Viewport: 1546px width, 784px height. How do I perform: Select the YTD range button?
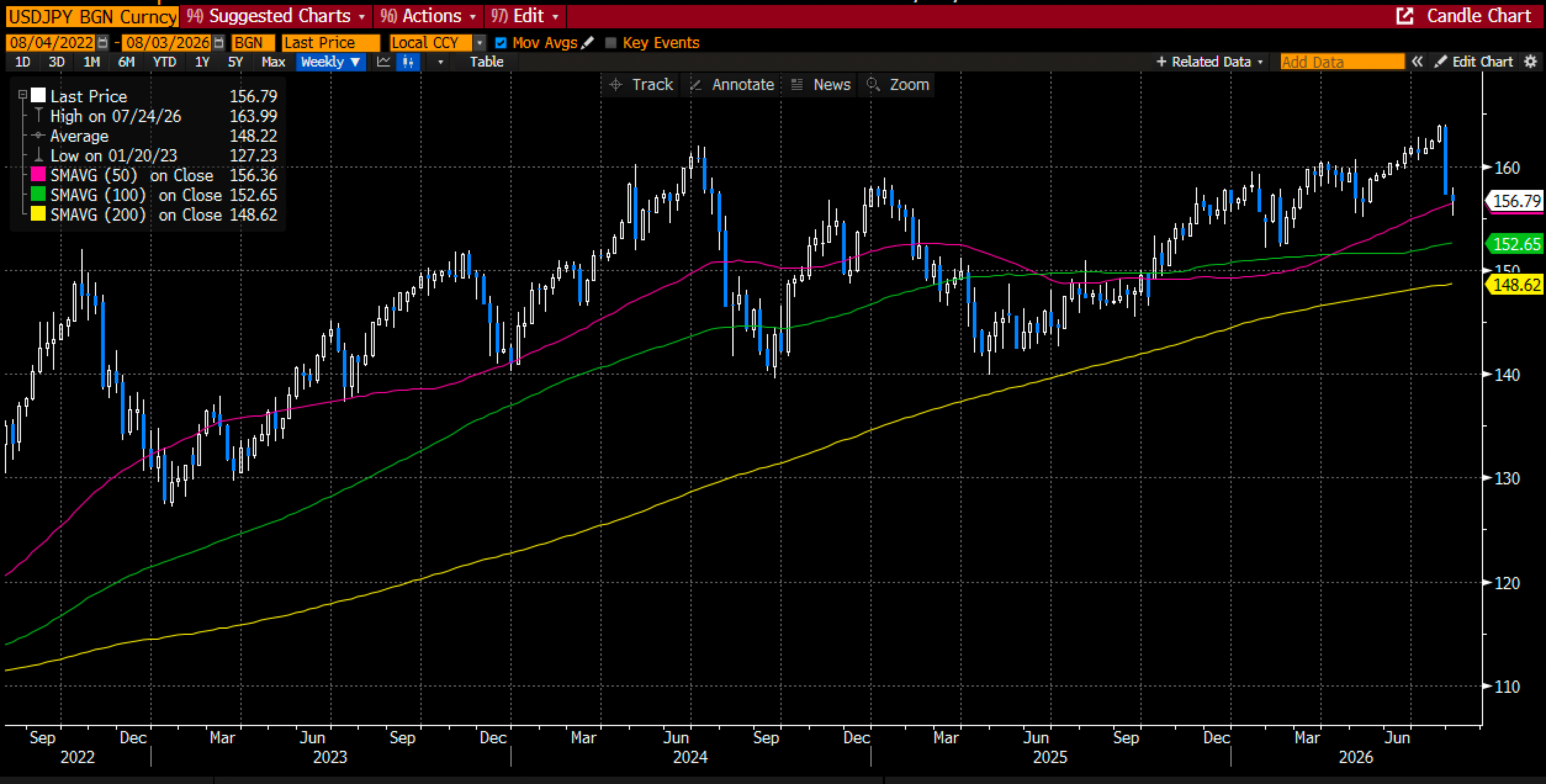pyautogui.click(x=164, y=62)
